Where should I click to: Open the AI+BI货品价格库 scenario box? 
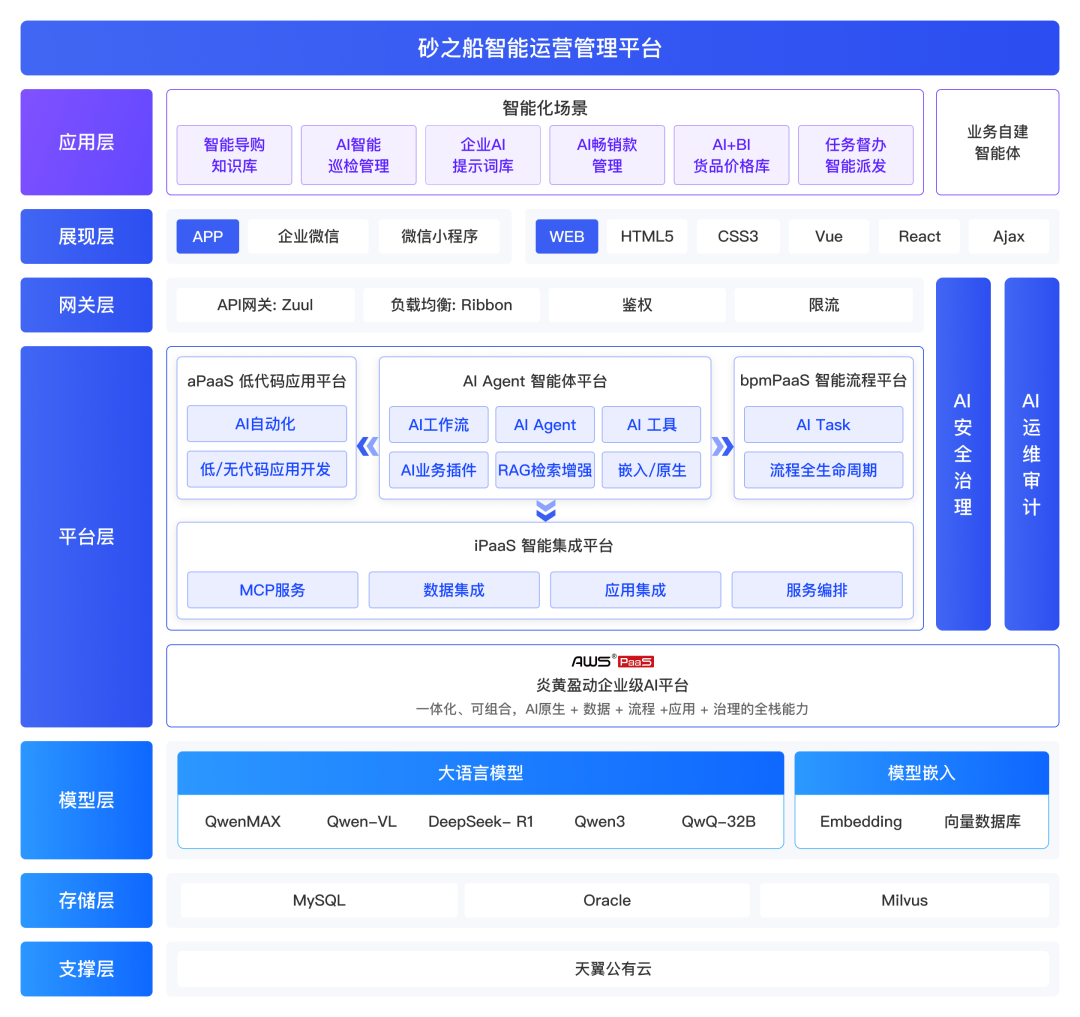click(731, 155)
